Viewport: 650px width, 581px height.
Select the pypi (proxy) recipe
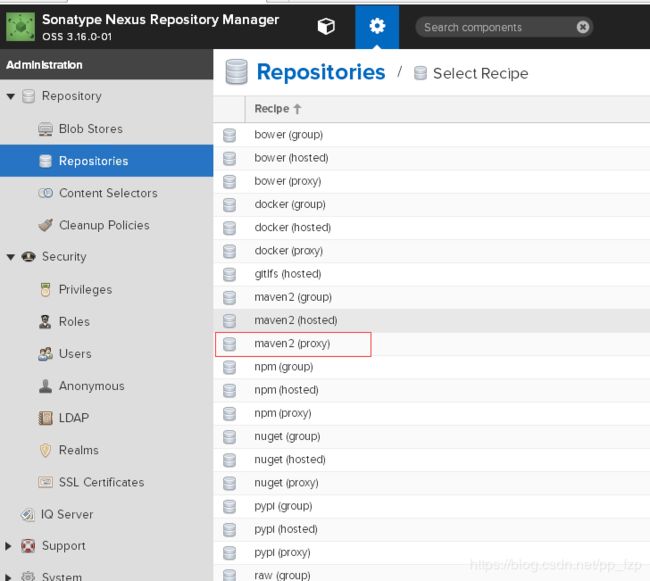coord(432,552)
